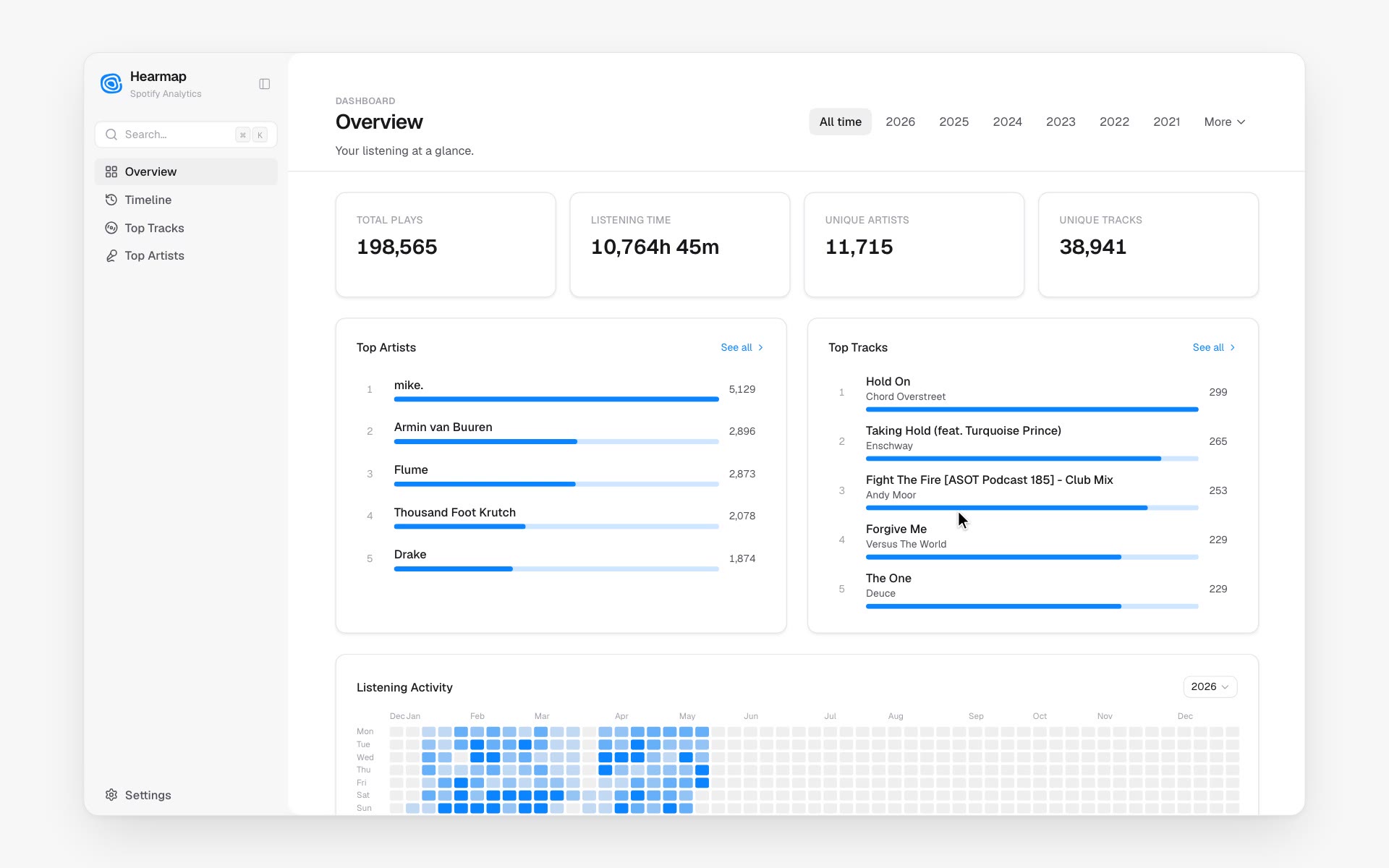Viewport: 1389px width, 868px height.
Task: Click the See all chevron in Top Tracks
Action: (x=1233, y=348)
